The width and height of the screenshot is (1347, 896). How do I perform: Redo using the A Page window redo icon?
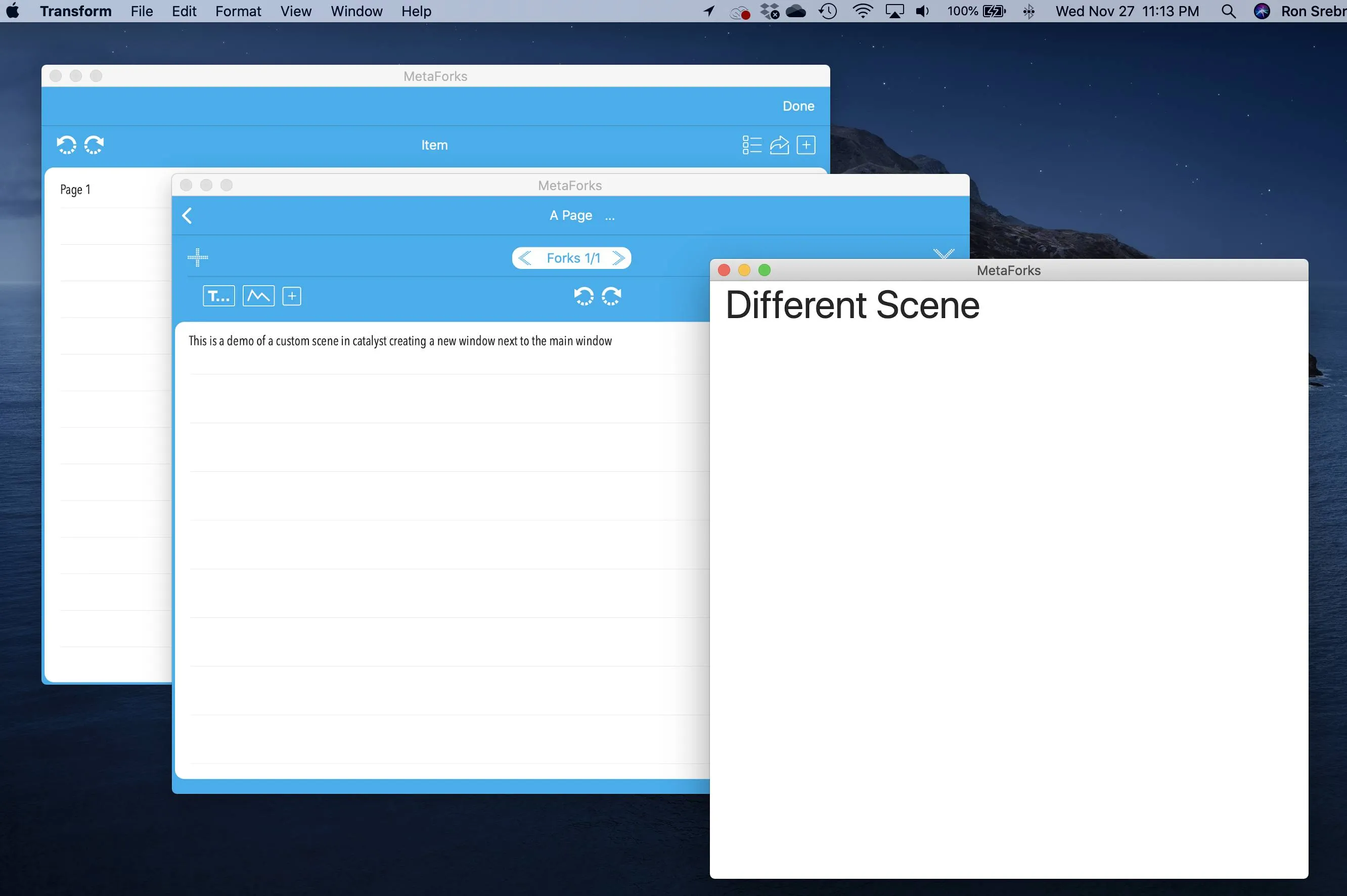(x=611, y=296)
